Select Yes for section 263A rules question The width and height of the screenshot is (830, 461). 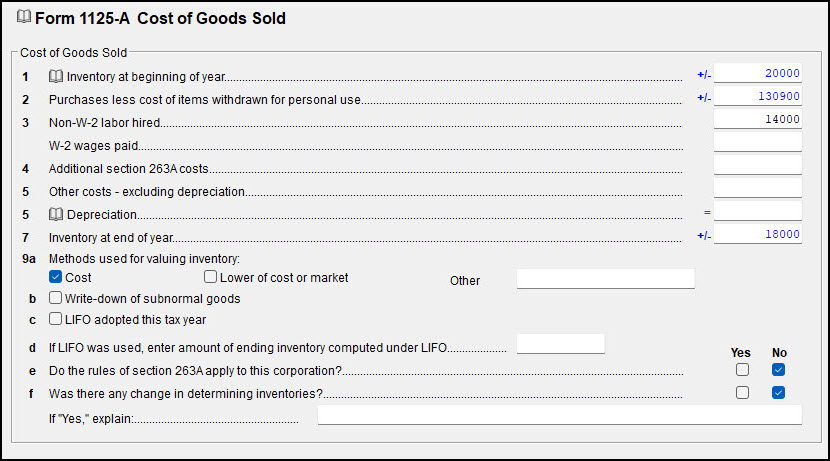pyautogui.click(x=742, y=369)
